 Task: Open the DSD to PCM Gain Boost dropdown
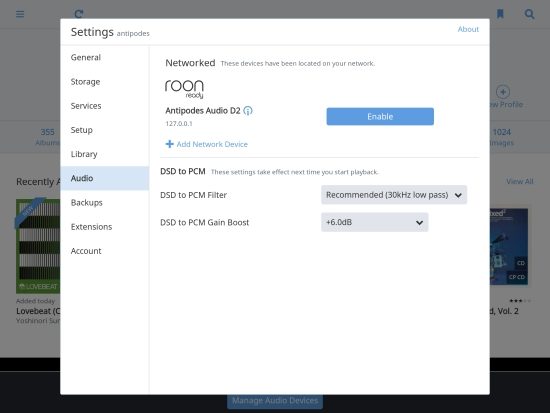(375, 222)
